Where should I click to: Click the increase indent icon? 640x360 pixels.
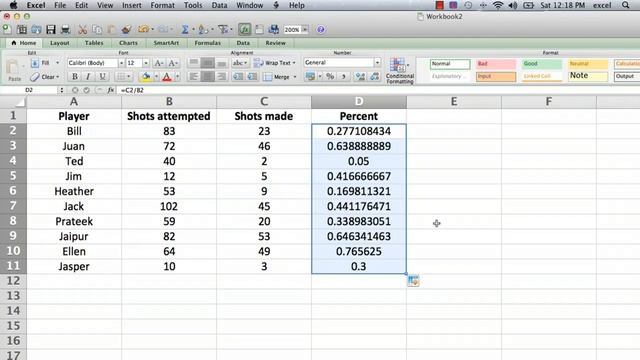(253, 76)
